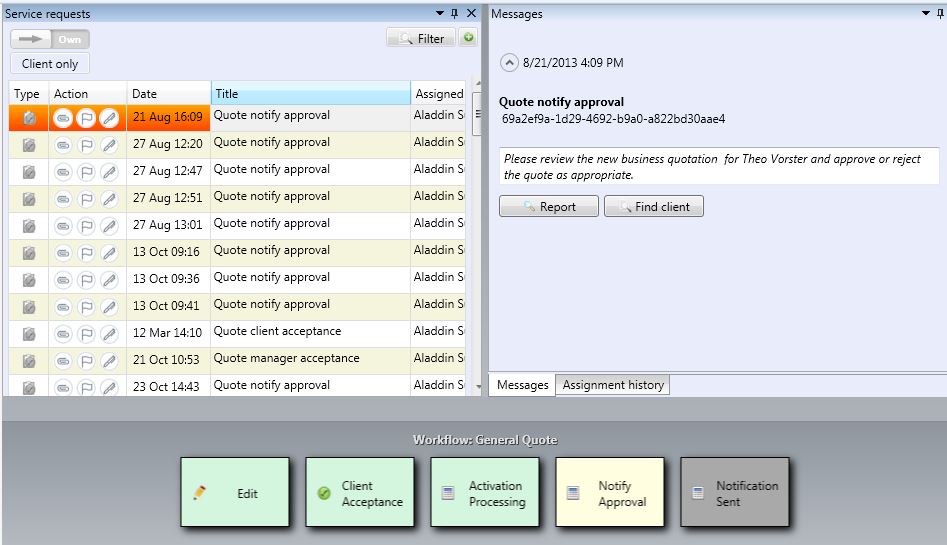This screenshot has width=947, height=545.
Task: Select the Messages tab
Action: (x=522, y=385)
